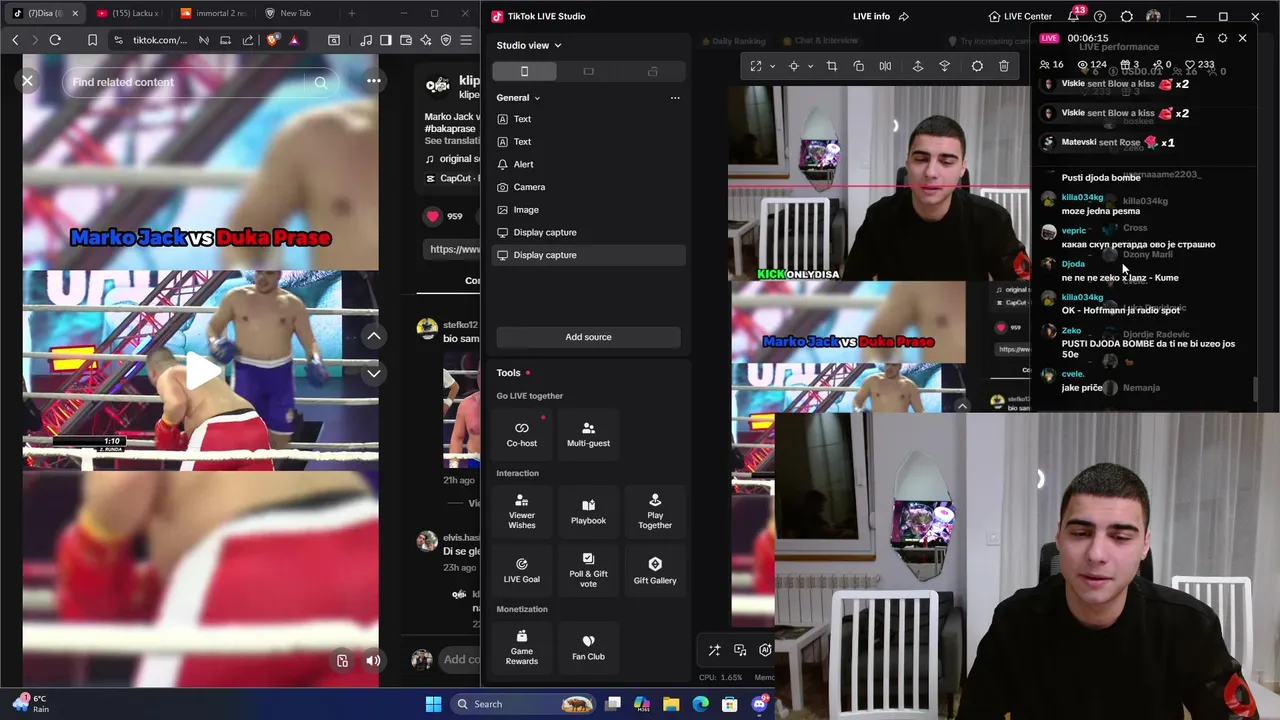Click the align center icon in the source toolbar

(x=794, y=66)
